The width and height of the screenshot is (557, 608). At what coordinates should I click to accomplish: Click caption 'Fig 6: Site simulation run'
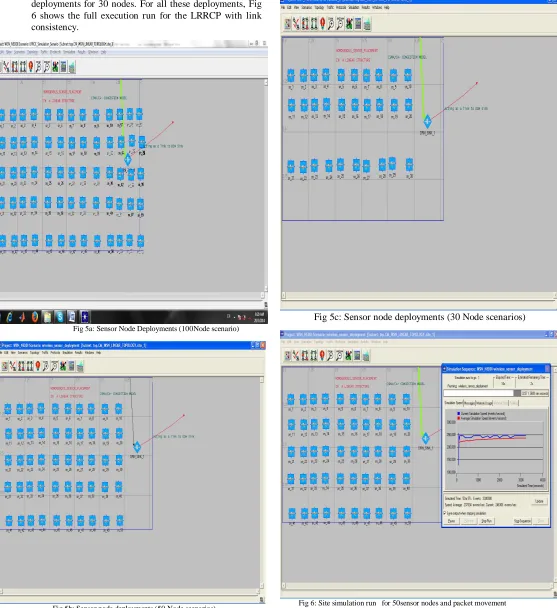point(337,603)
